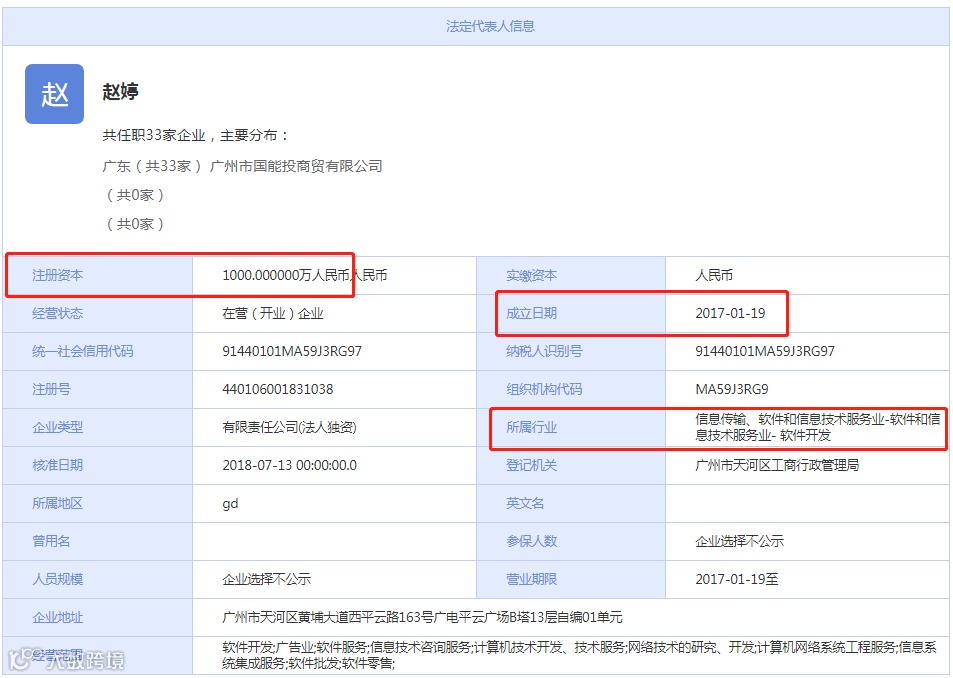Image resolution: width=953 pixels, height=678 pixels.
Task: Select 有限责任公司(法人独资) value
Action: pos(289,427)
